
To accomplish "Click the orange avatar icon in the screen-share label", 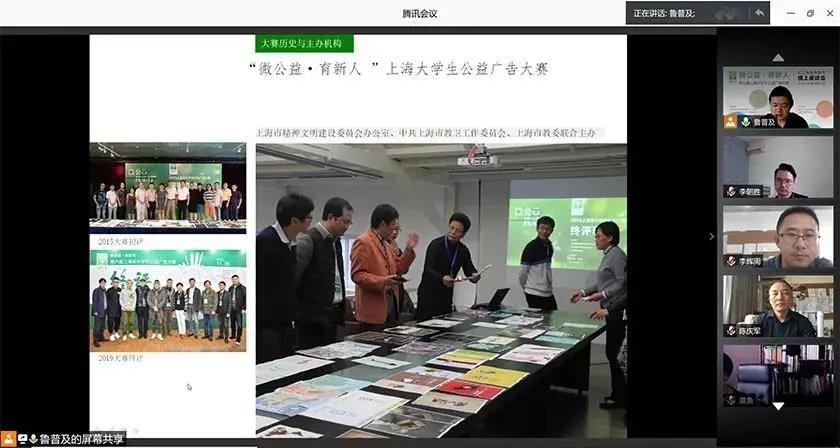I will tap(9, 439).
